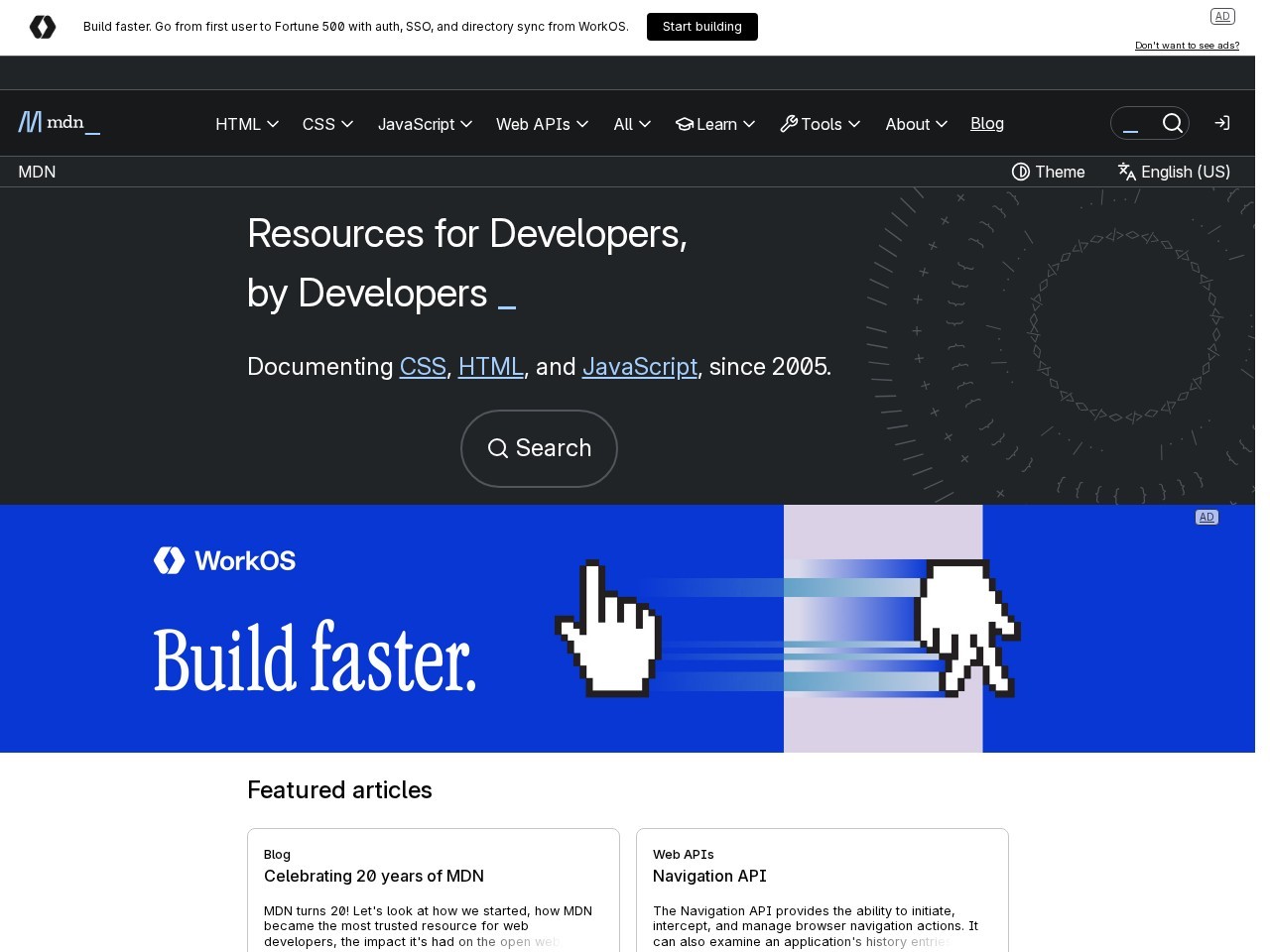Expand the HTML dropdown menu
This screenshot has height=952, width=1270.
(247, 124)
